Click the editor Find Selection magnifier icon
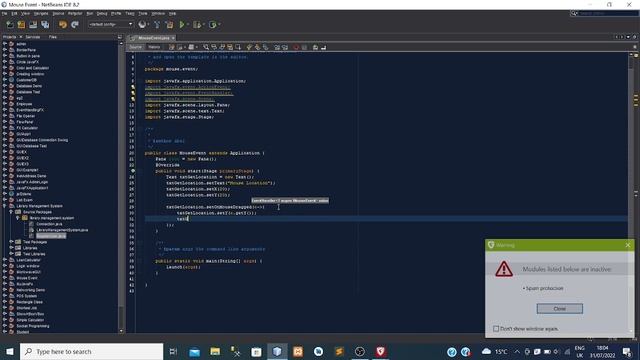 (x=206, y=47)
